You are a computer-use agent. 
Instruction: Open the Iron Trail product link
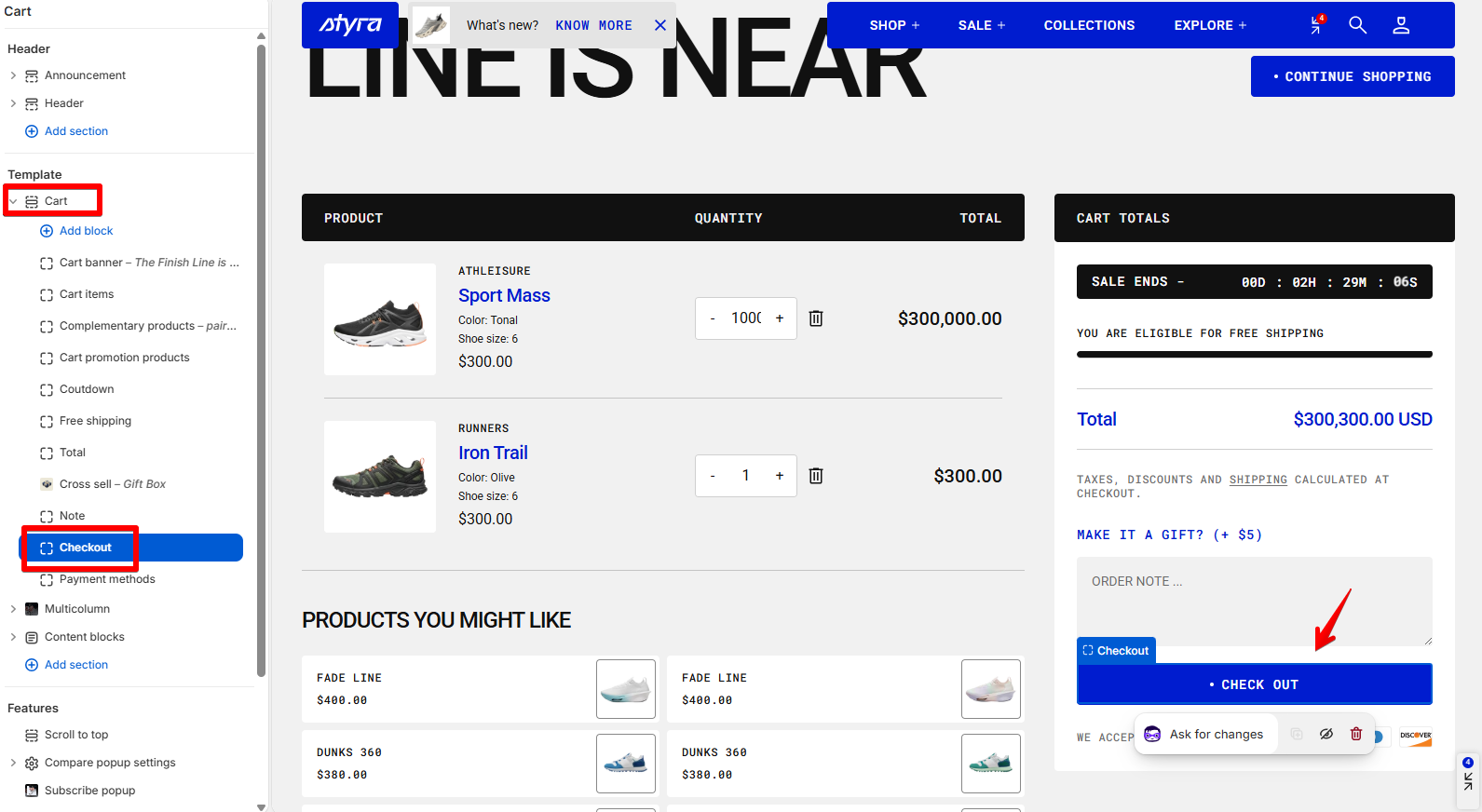[x=493, y=453]
